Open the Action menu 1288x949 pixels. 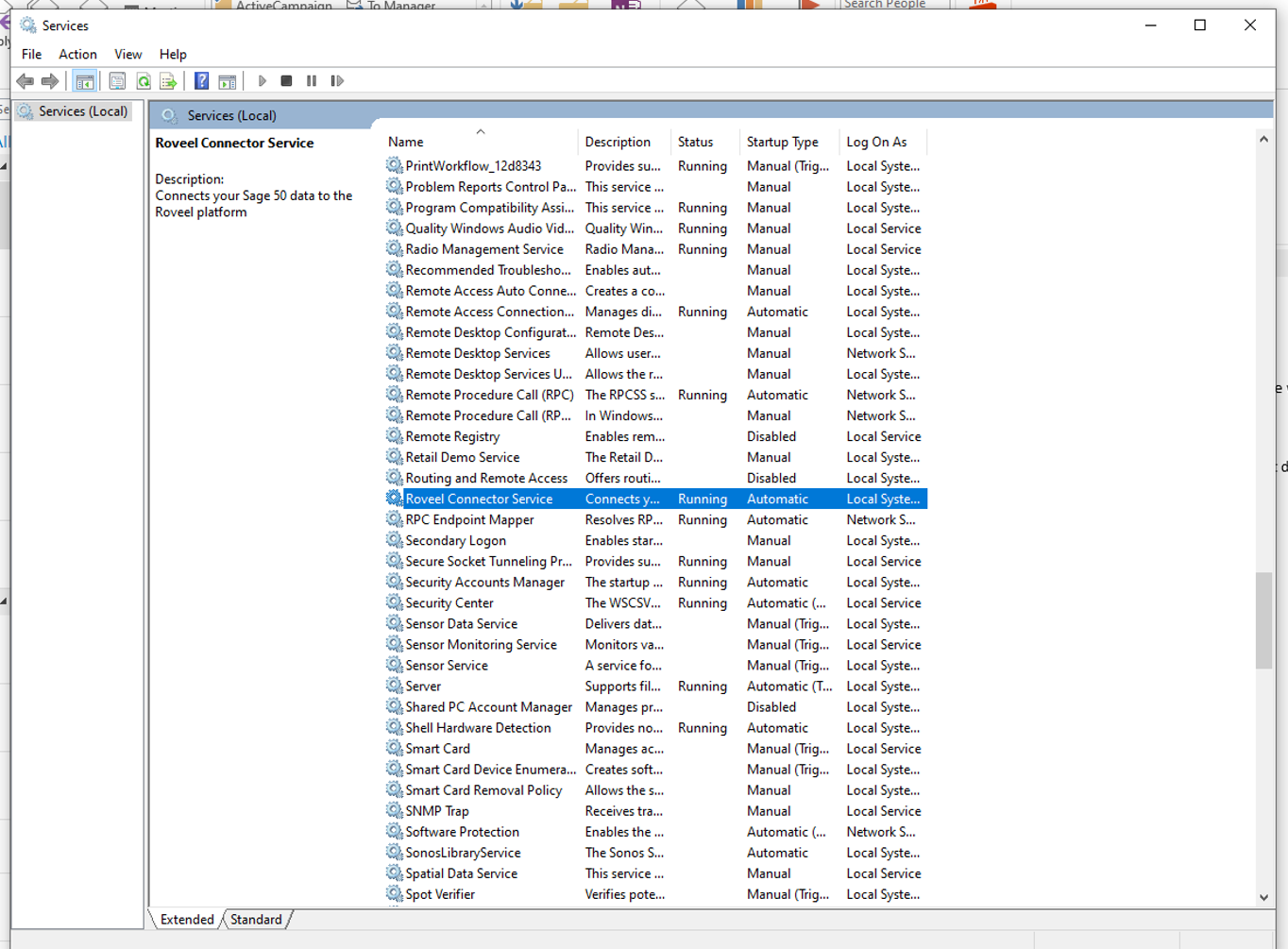click(77, 54)
